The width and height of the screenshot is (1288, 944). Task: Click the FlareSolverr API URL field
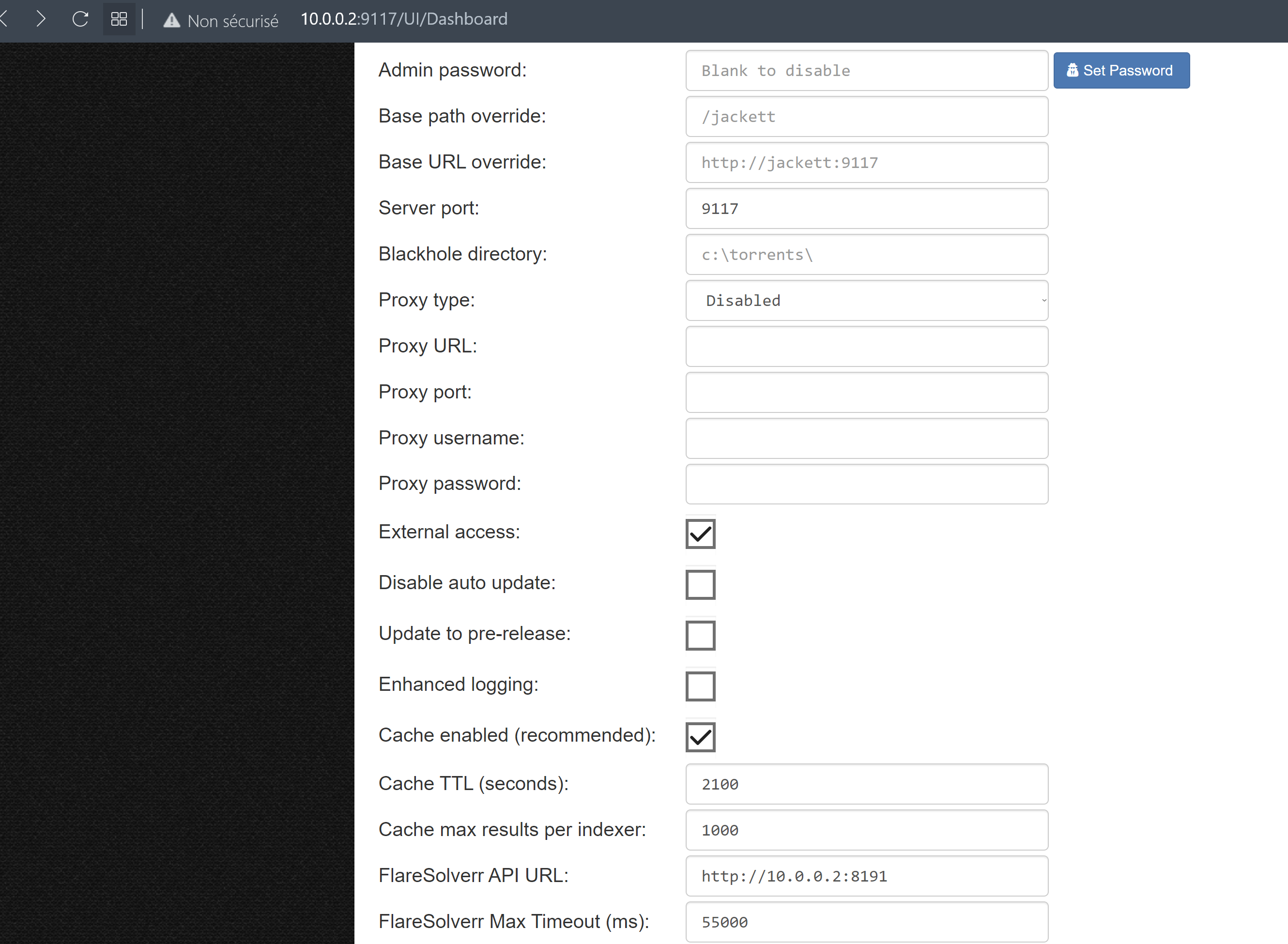click(x=866, y=876)
